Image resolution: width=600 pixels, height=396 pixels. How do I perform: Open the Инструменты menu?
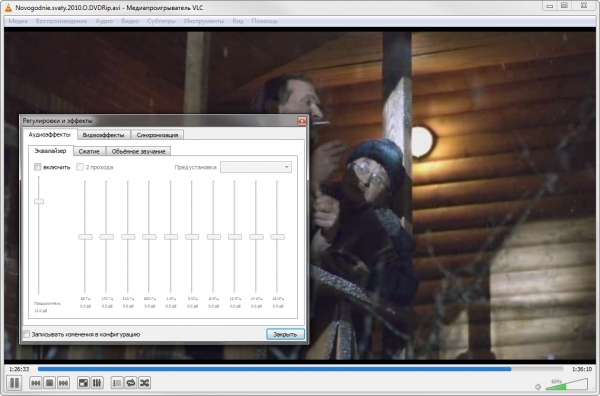(x=204, y=21)
